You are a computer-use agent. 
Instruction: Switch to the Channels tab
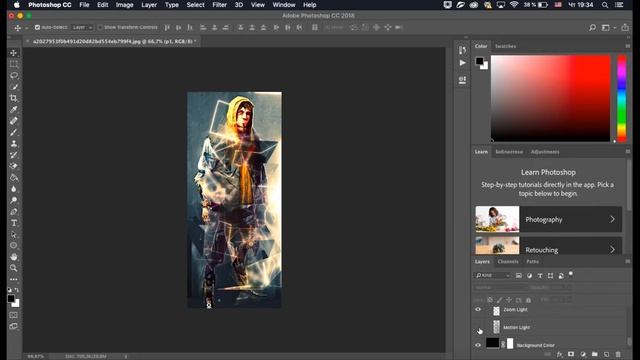[508, 262]
